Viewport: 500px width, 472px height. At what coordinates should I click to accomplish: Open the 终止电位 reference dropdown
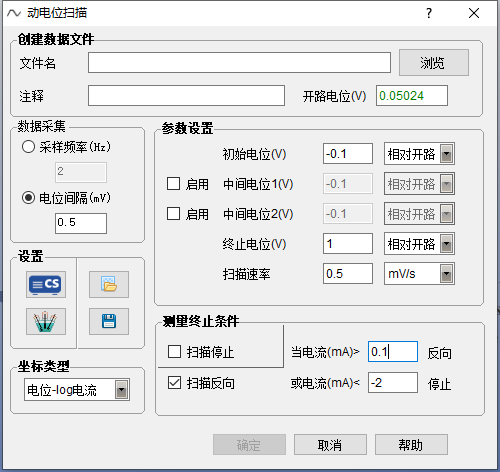[419, 244]
